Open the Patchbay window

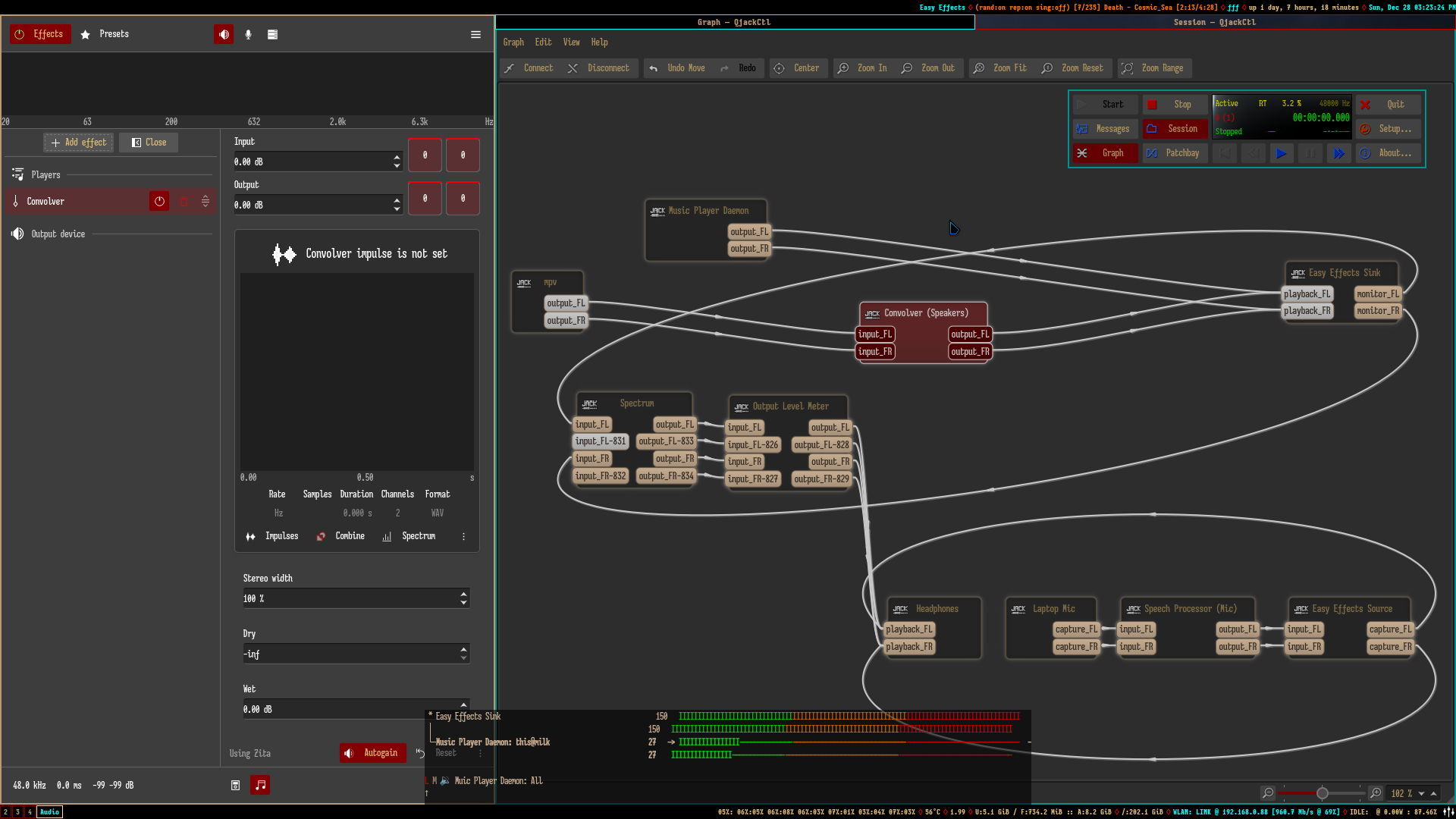[x=1174, y=153]
